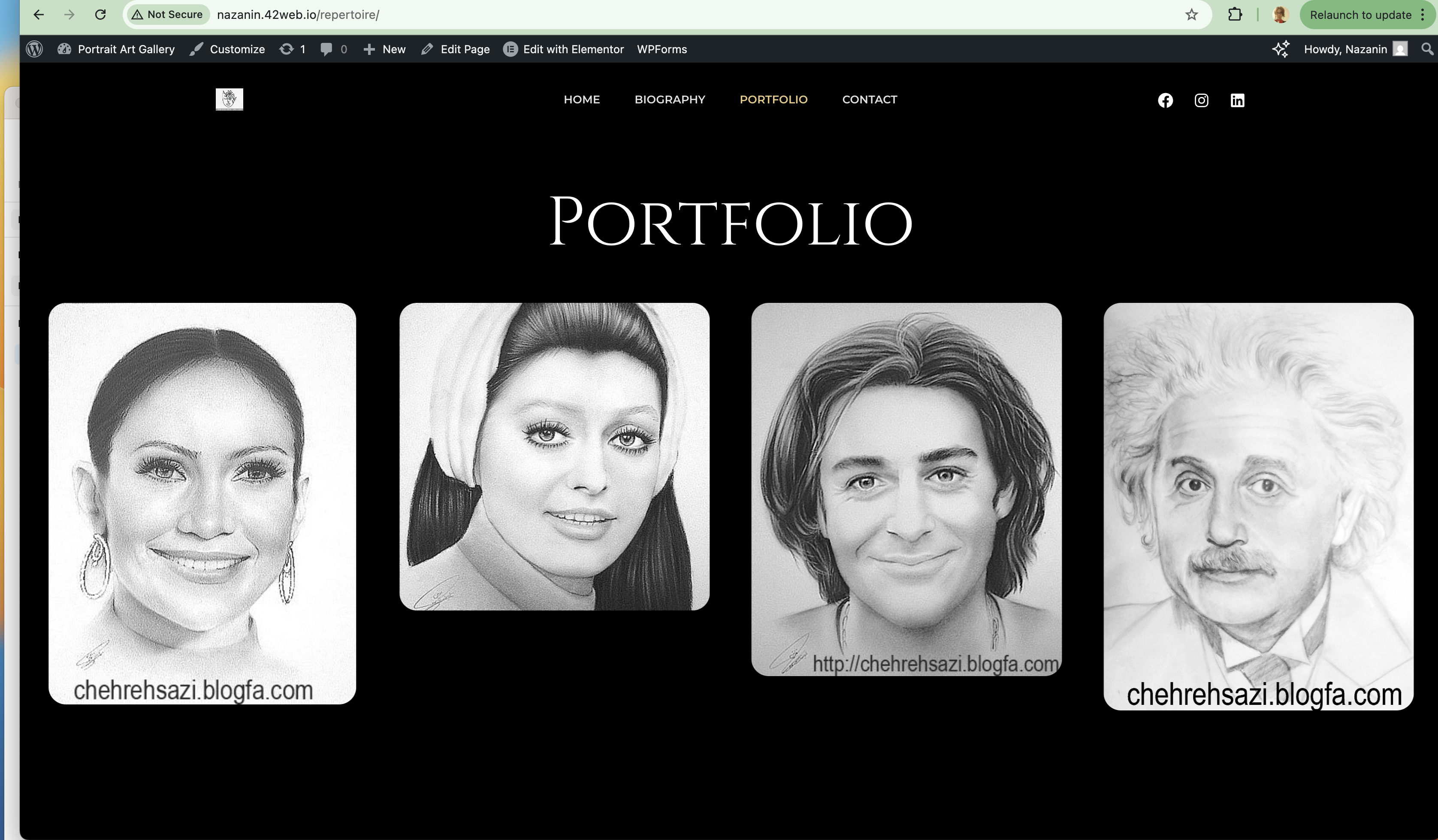Click New in admin bar
The image size is (1438, 840).
tap(385, 49)
